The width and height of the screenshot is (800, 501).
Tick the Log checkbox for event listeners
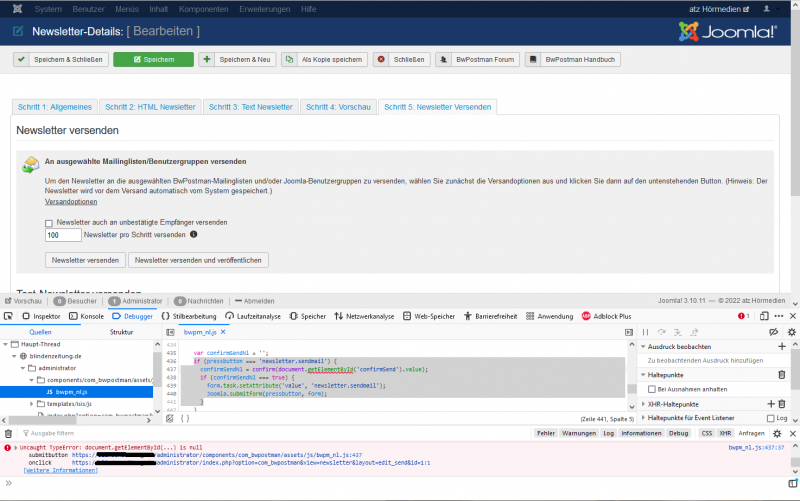(771, 417)
